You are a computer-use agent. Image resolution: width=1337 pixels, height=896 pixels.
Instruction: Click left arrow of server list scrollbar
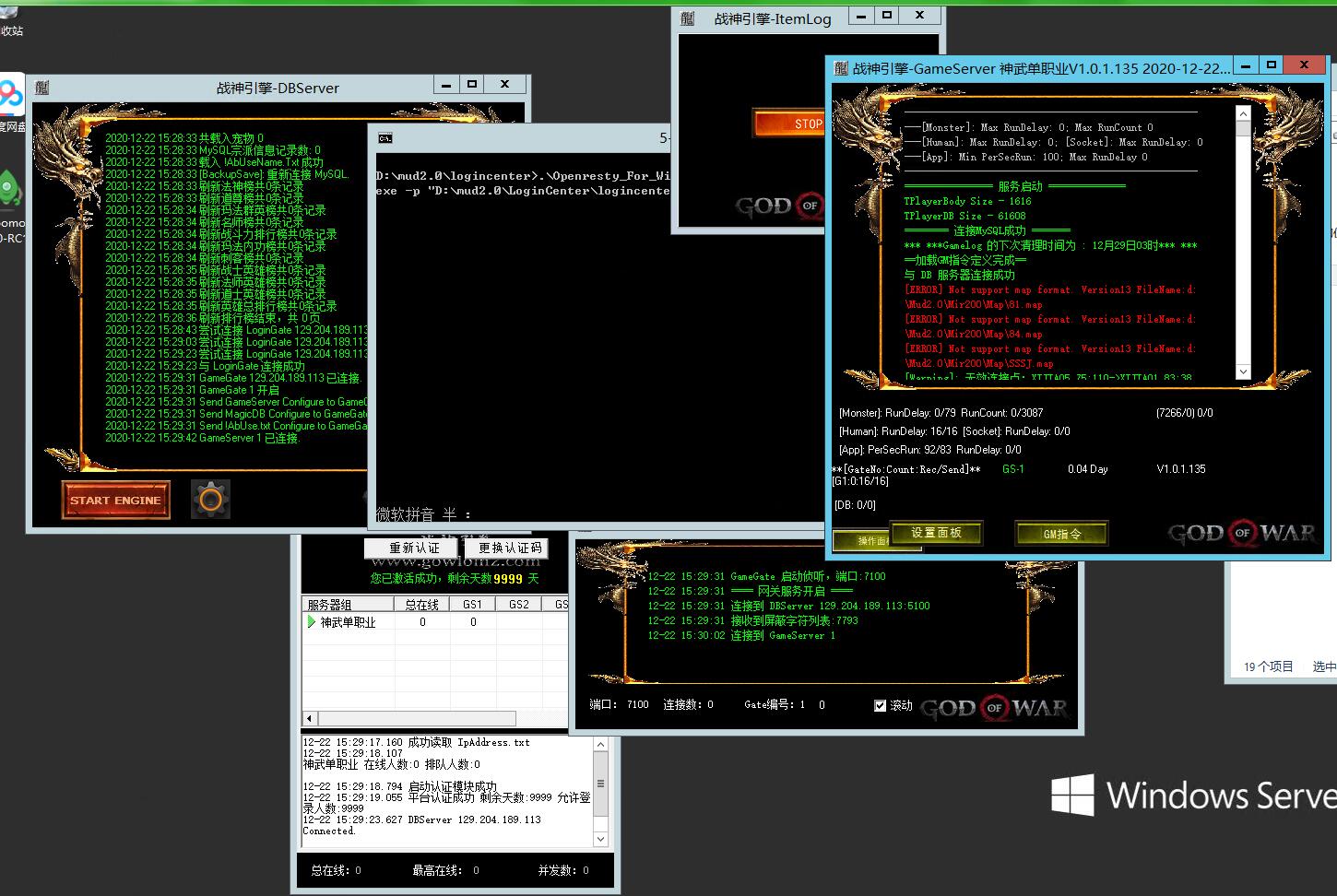pyautogui.click(x=310, y=718)
